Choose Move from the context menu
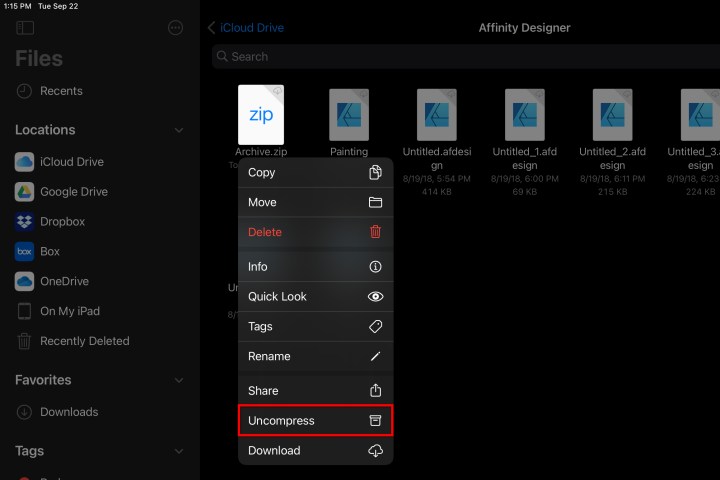Viewport: 720px width, 480px height. point(315,203)
